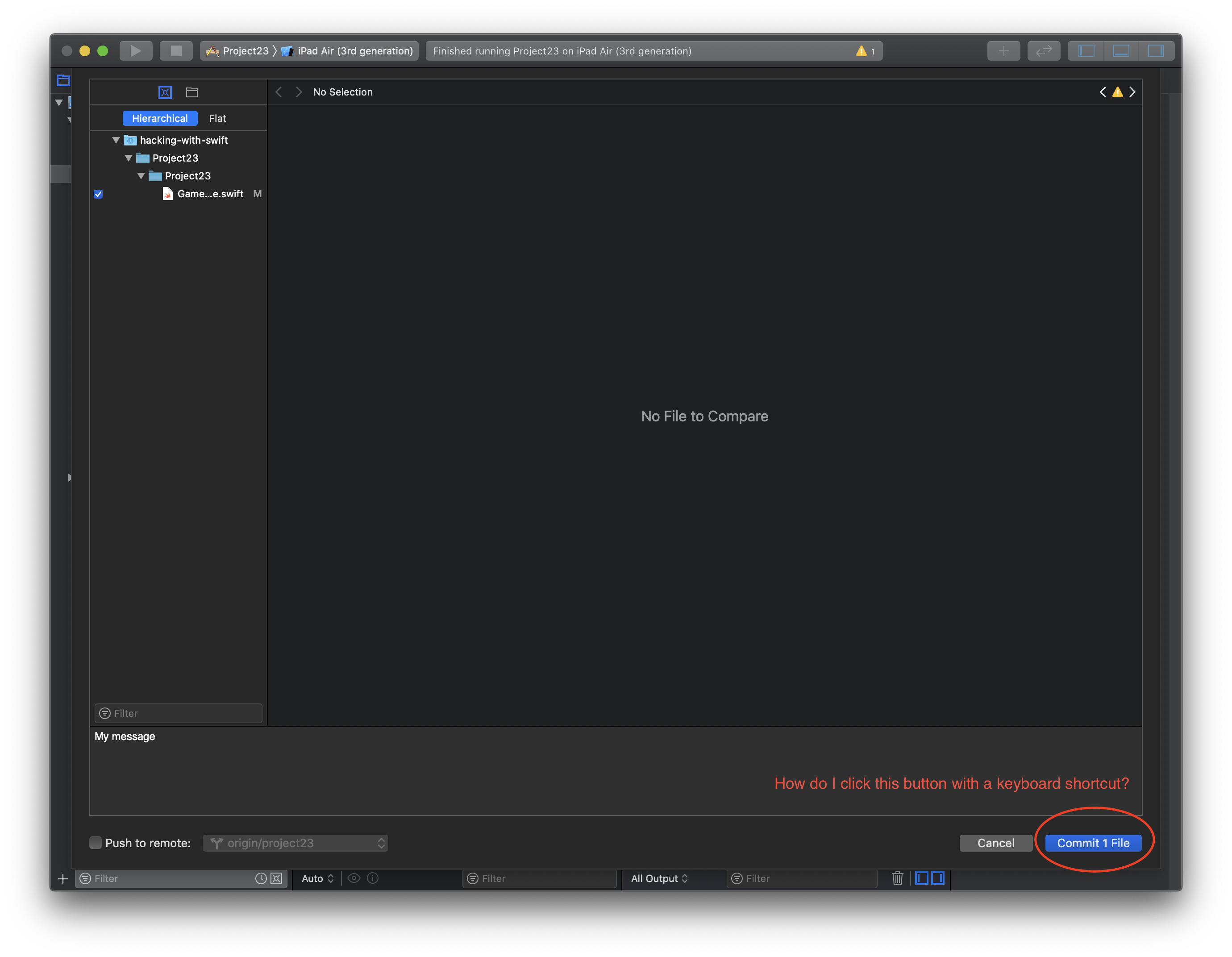This screenshot has width=1232, height=957.
Task: Open the All Output popup menu
Action: point(659,878)
